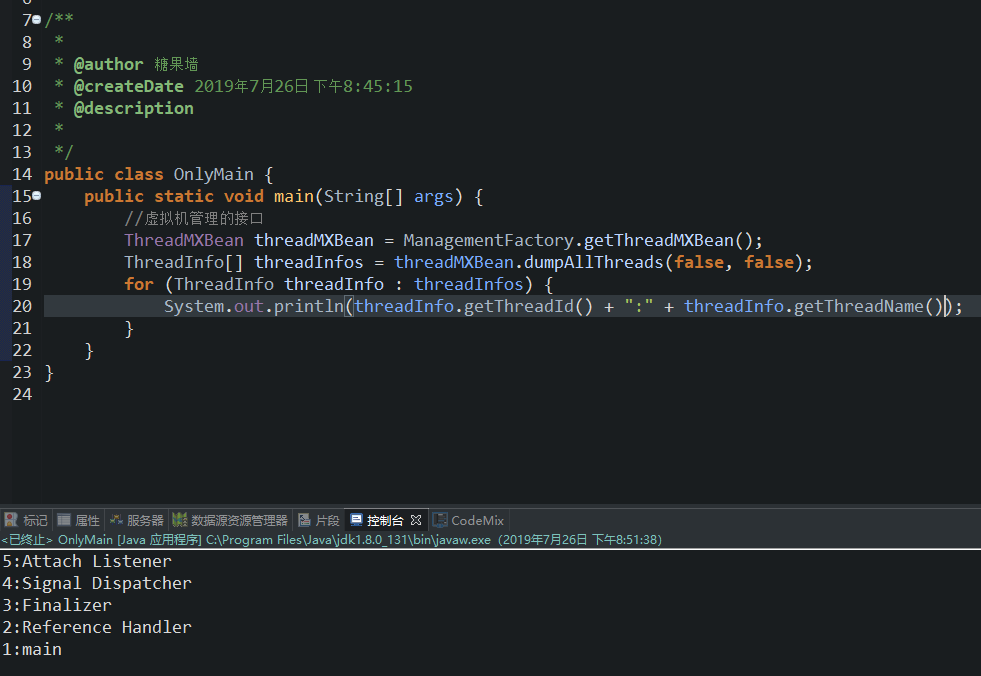Close the 控制台 console view with its X icon
This screenshot has width=981, height=676.
tap(416, 520)
